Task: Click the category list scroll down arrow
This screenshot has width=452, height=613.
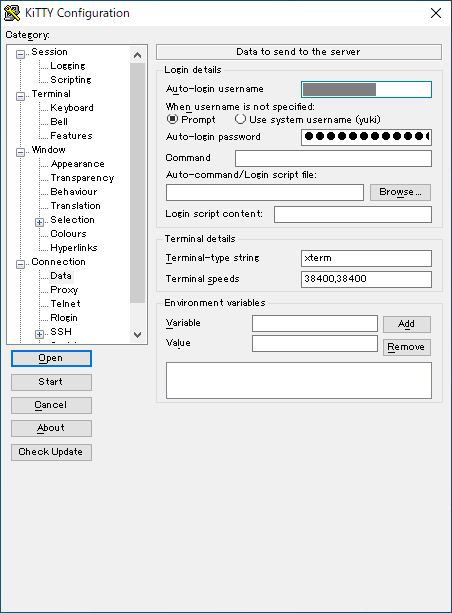Action: 137,335
